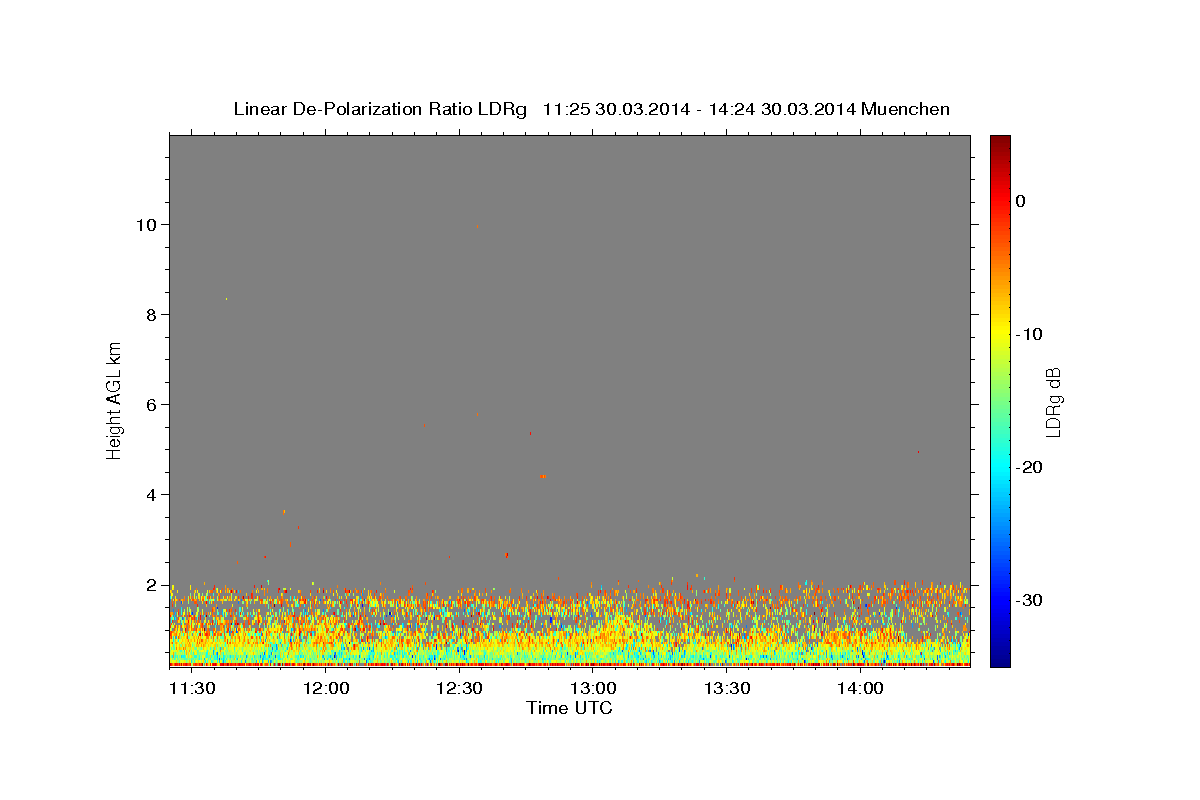Click the 11:30 time tick label

click(x=192, y=689)
